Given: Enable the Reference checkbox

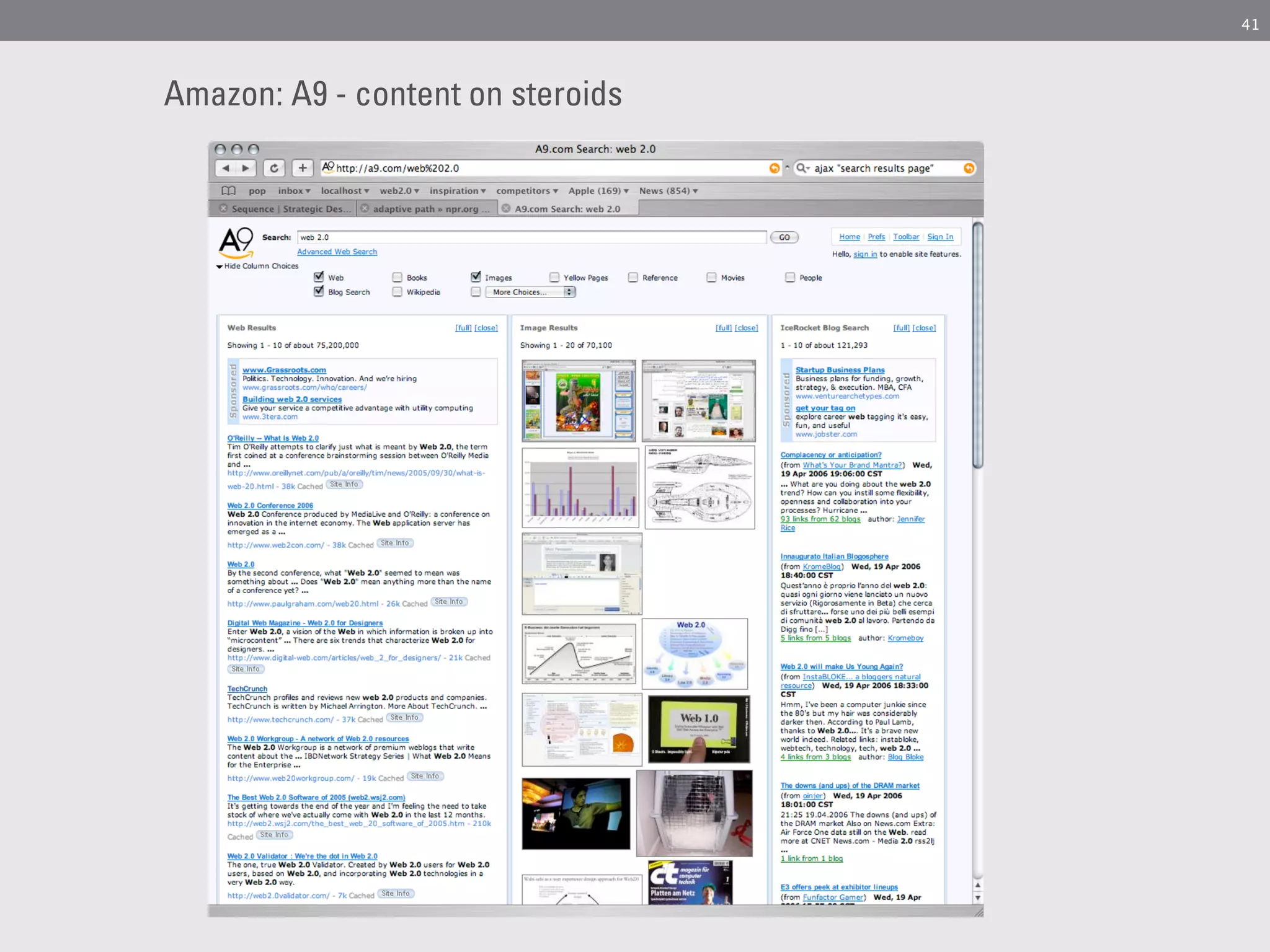Looking at the screenshot, I should (633, 277).
